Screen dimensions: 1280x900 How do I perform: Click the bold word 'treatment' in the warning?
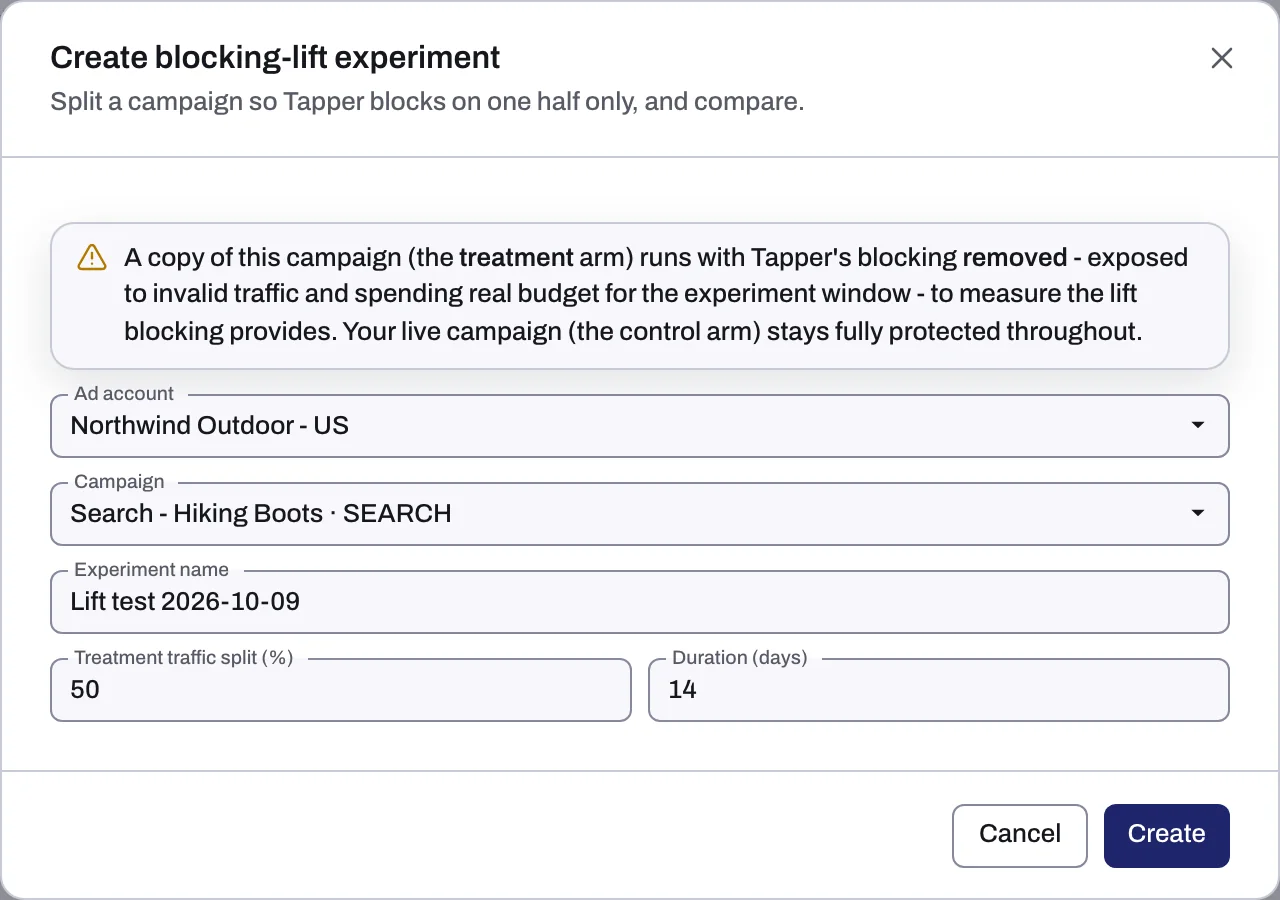[x=516, y=257]
